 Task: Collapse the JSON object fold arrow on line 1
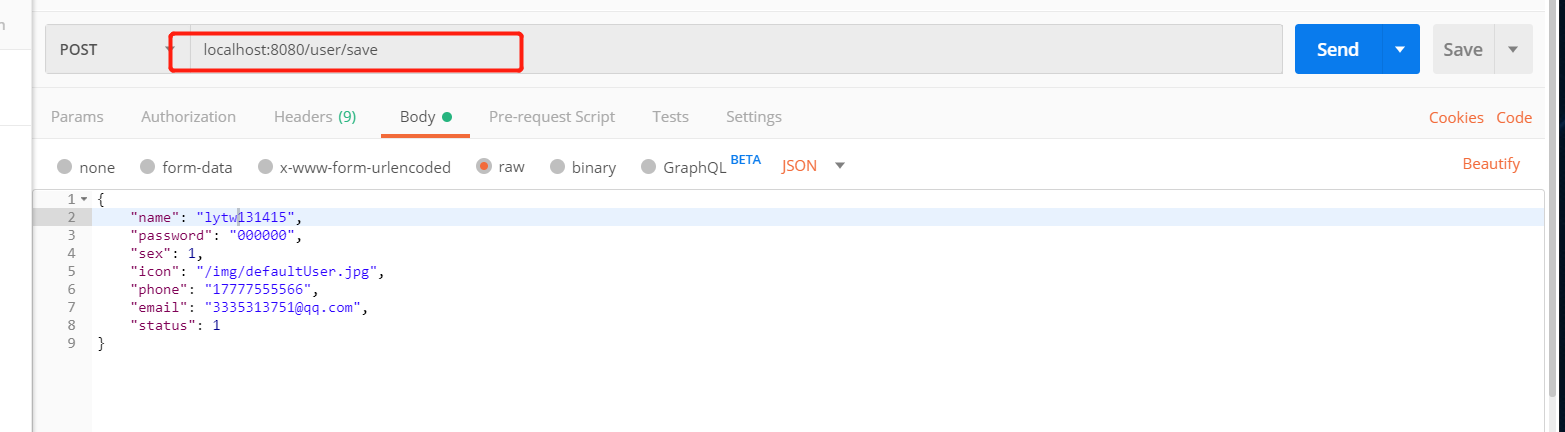click(84, 200)
